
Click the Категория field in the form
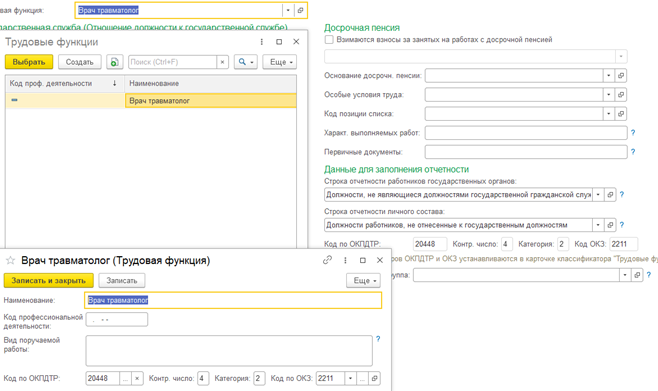(259, 378)
